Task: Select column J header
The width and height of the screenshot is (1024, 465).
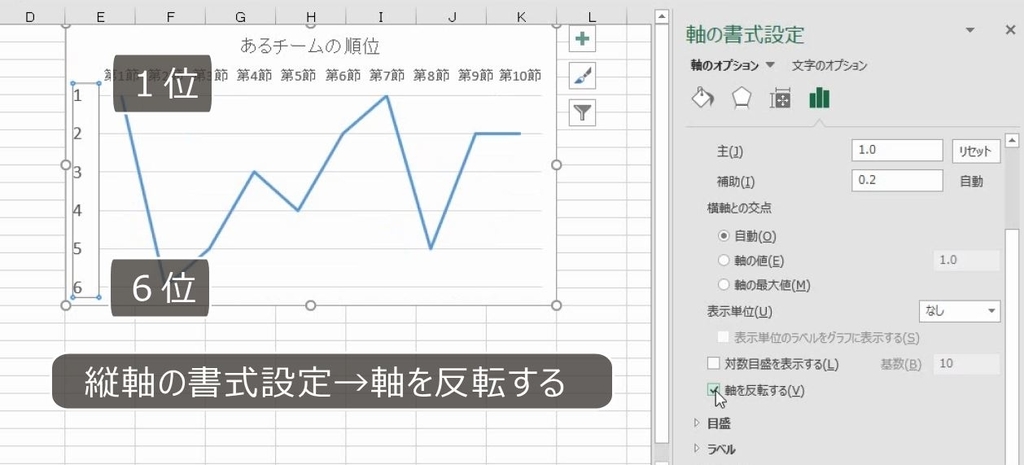Action: (451, 17)
